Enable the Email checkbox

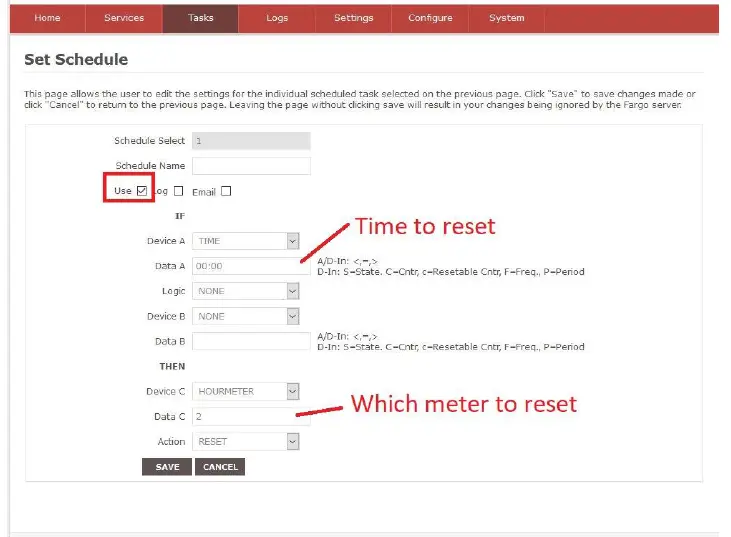tap(226, 191)
